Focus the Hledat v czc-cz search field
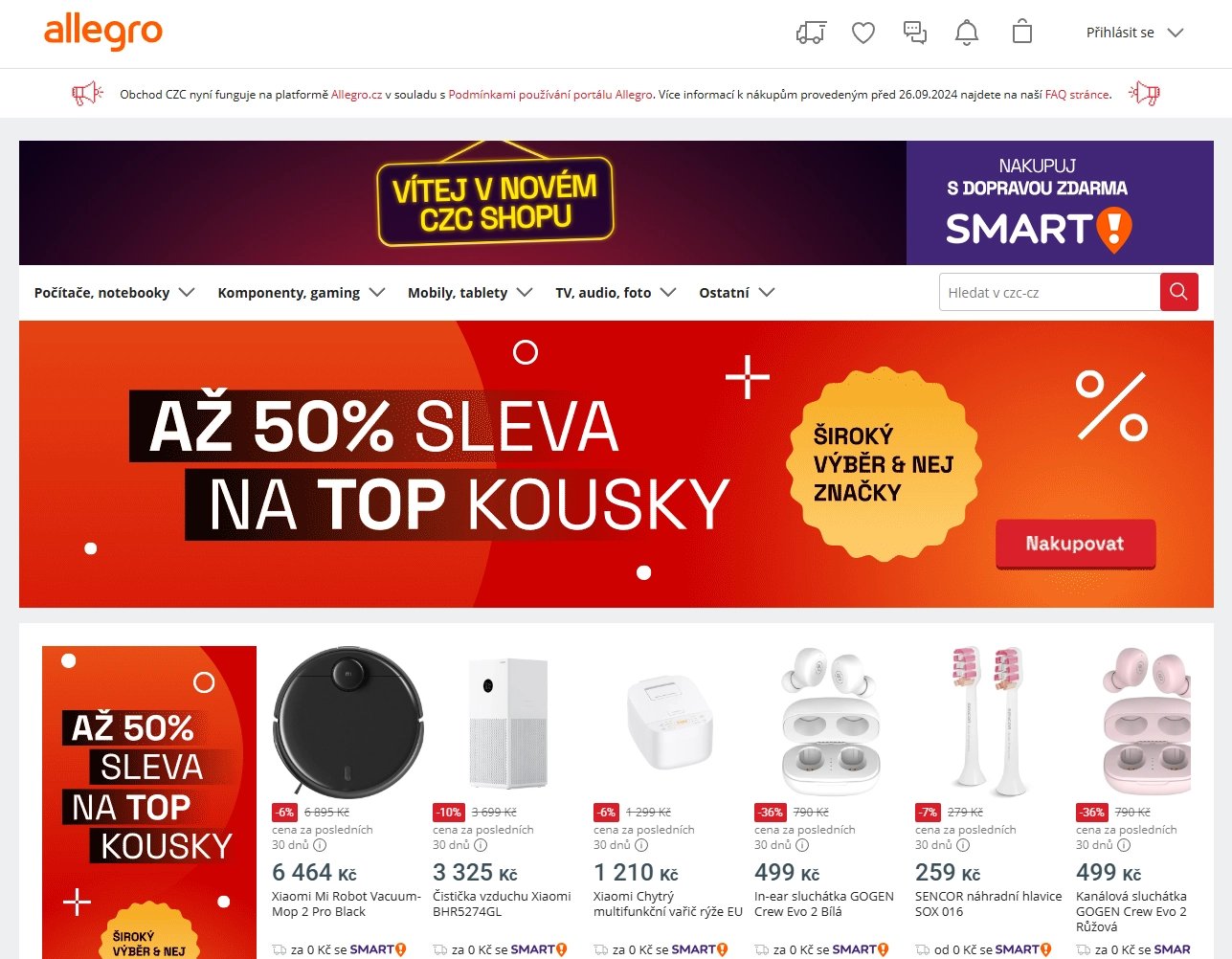The width and height of the screenshot is (1232, 959). (x=1049, y=292)
